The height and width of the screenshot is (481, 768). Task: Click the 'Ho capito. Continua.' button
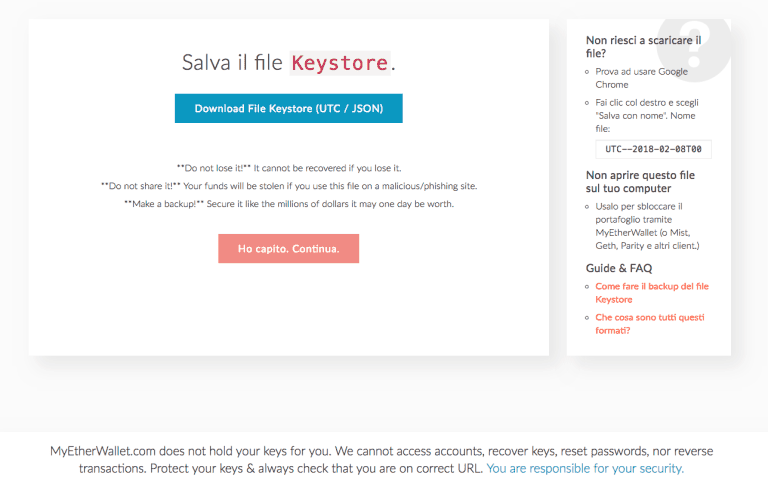coord(288,248)
